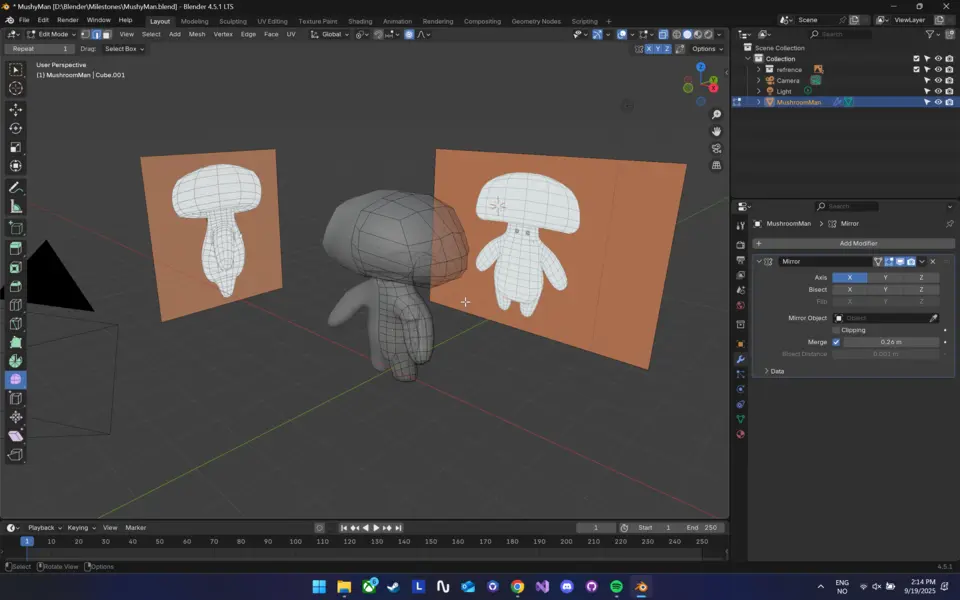
Task: Expand the MushroomMan outliner item
Action: point(759,102)
